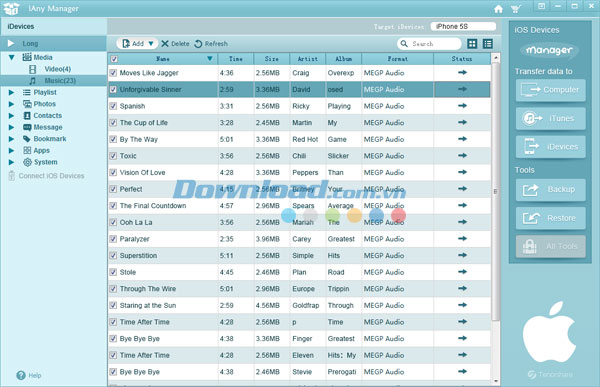Click the Restore tool button
Image resolution: width=600 pixels, height=387 pixels.
click(551, 218)
